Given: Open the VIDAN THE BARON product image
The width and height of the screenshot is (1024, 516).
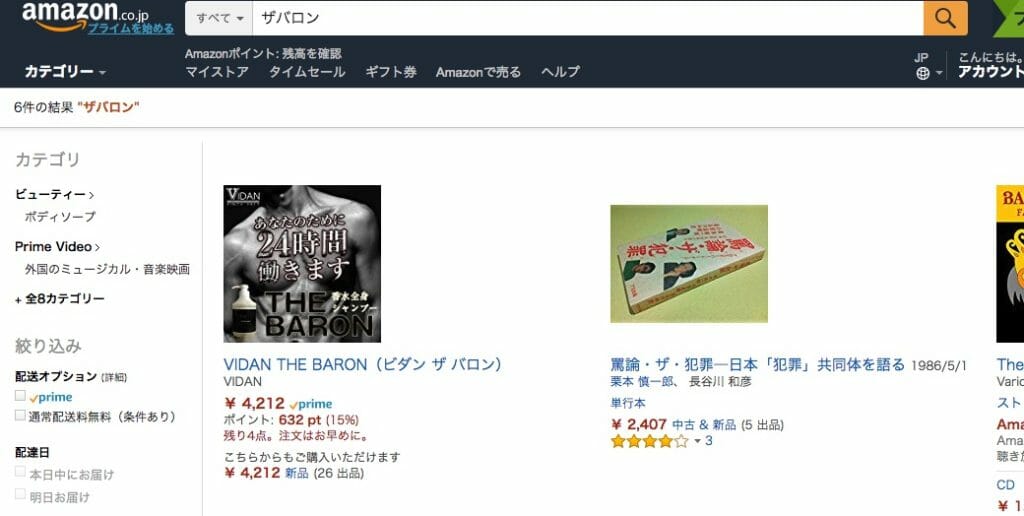Looking at the screenshot, I should [x=302, y=264].
